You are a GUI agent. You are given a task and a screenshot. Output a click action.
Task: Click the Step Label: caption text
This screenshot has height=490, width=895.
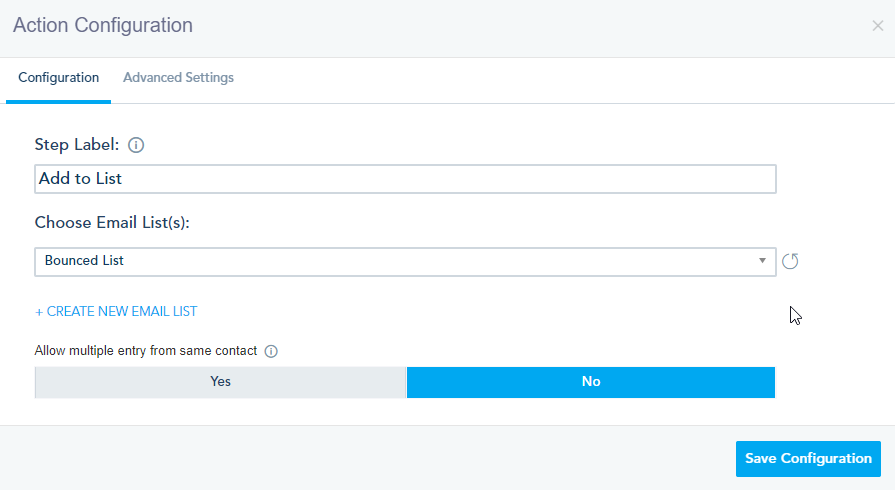tap(77, 145)
